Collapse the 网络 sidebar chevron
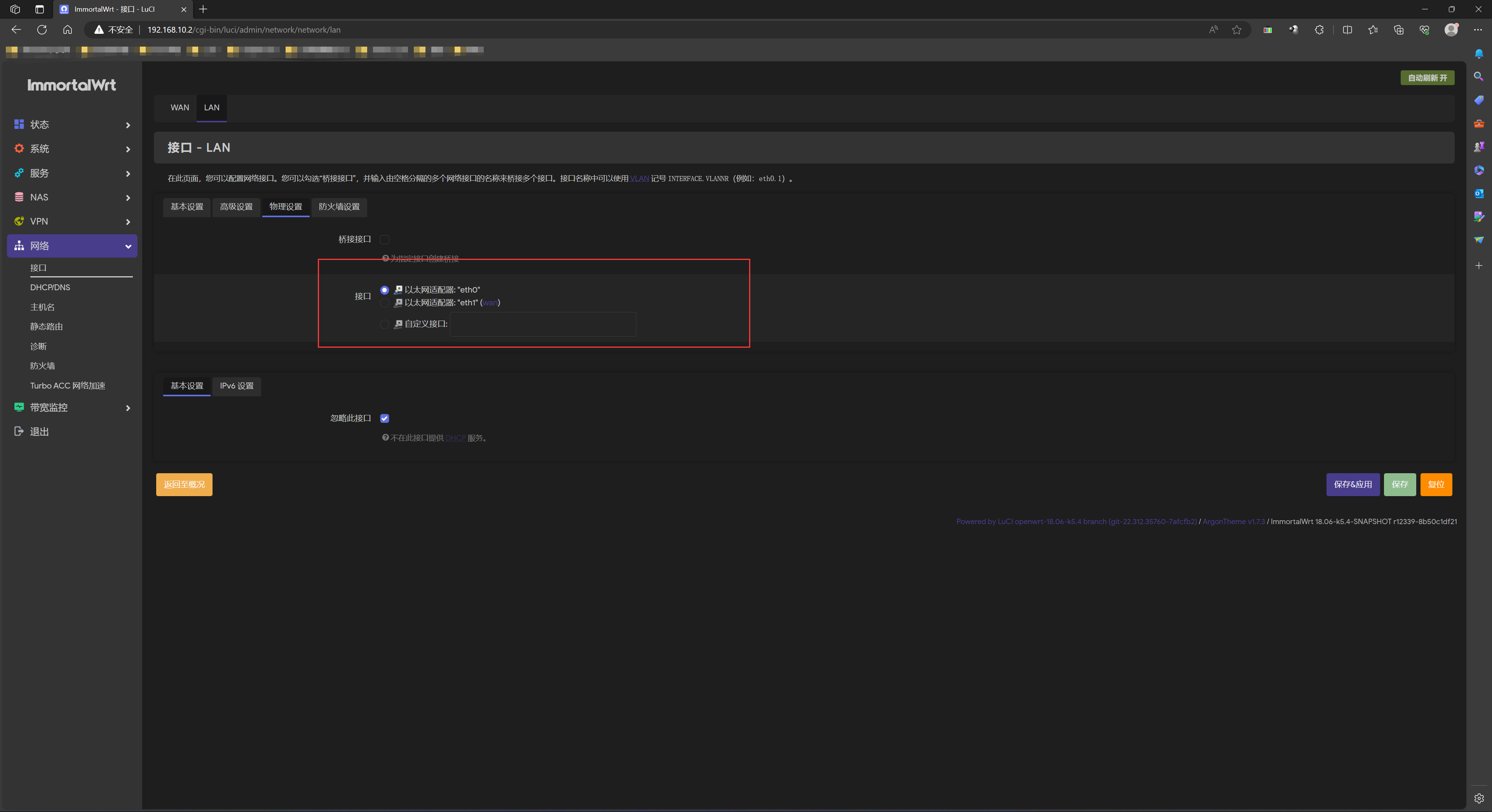The width and height of the screenshot is (1492, 812). (128, 246)
